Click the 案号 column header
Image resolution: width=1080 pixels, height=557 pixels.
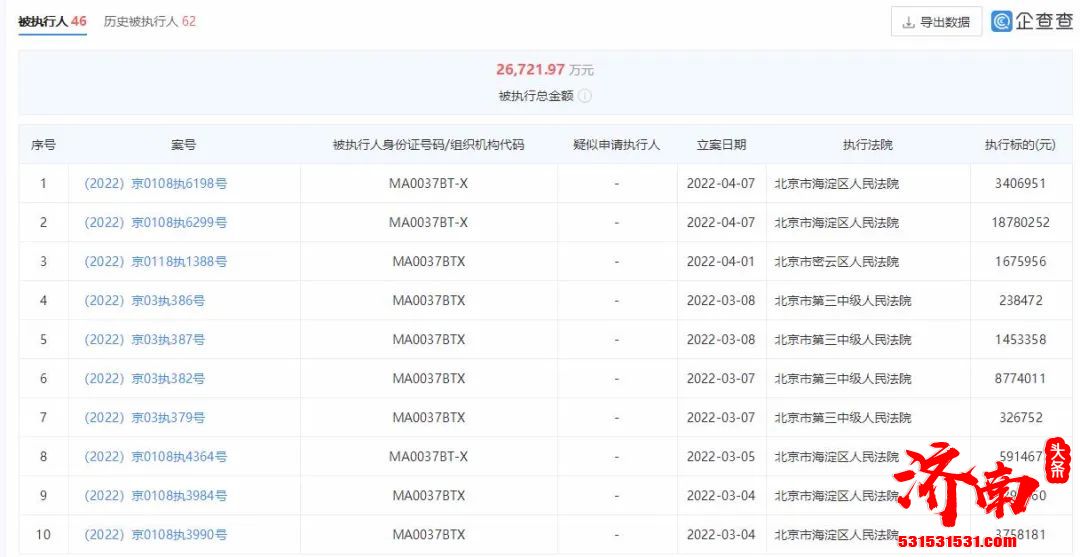tap(184, 145)
